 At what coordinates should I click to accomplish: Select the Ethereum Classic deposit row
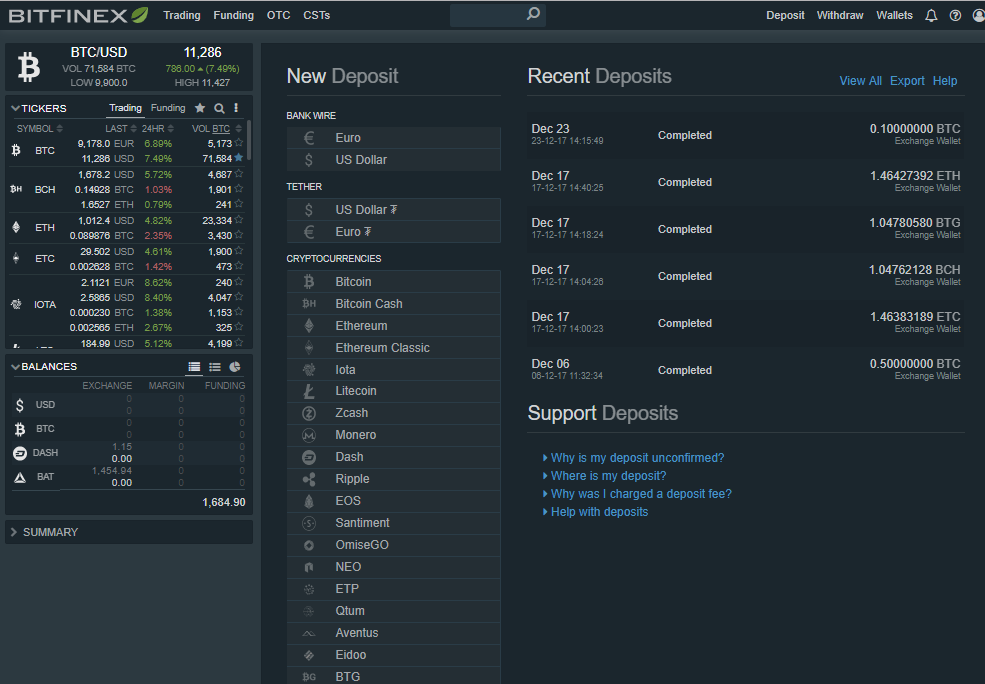tap(393, 347)
